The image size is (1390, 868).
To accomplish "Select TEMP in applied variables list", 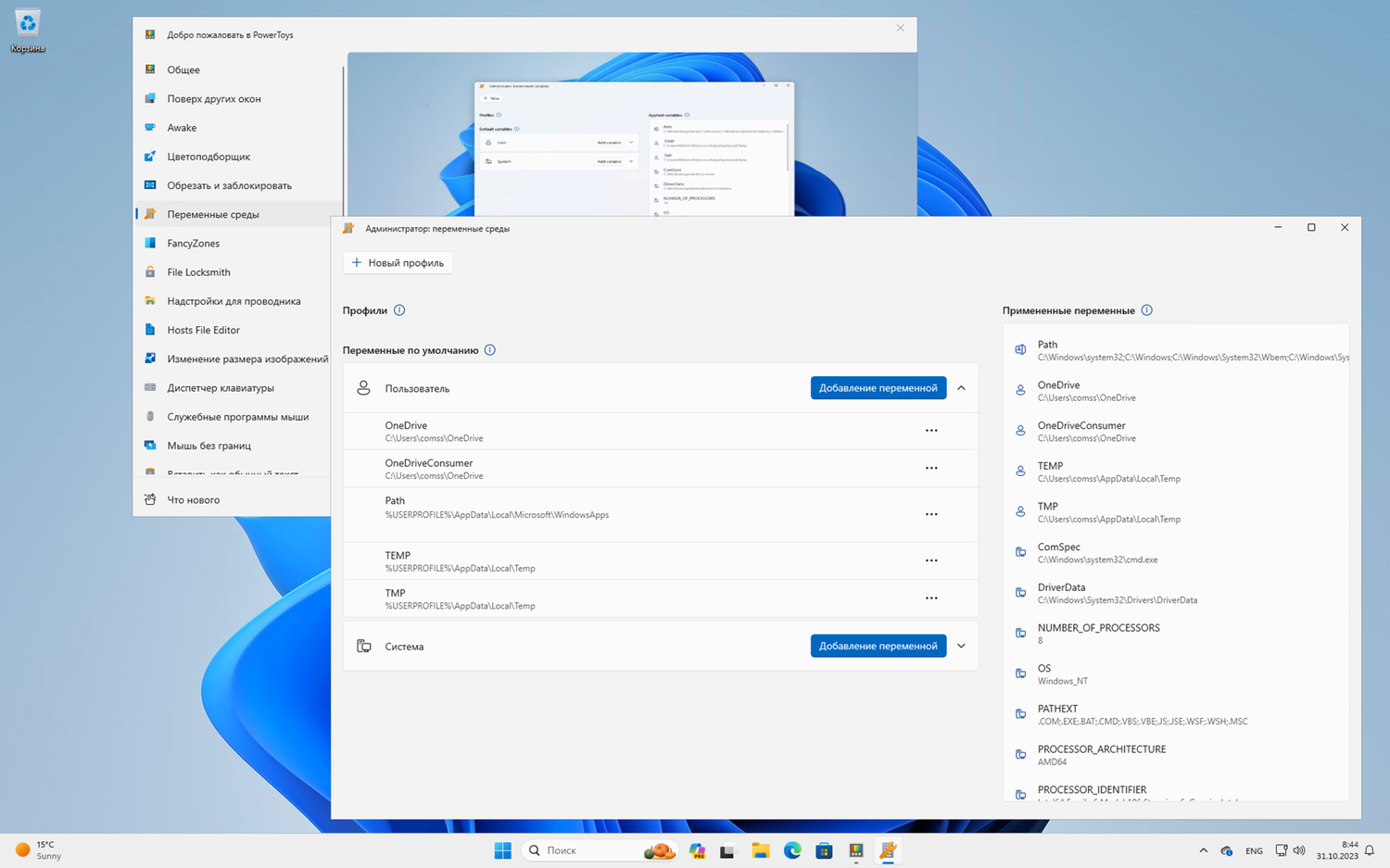I will click(x=1176, y=472).
